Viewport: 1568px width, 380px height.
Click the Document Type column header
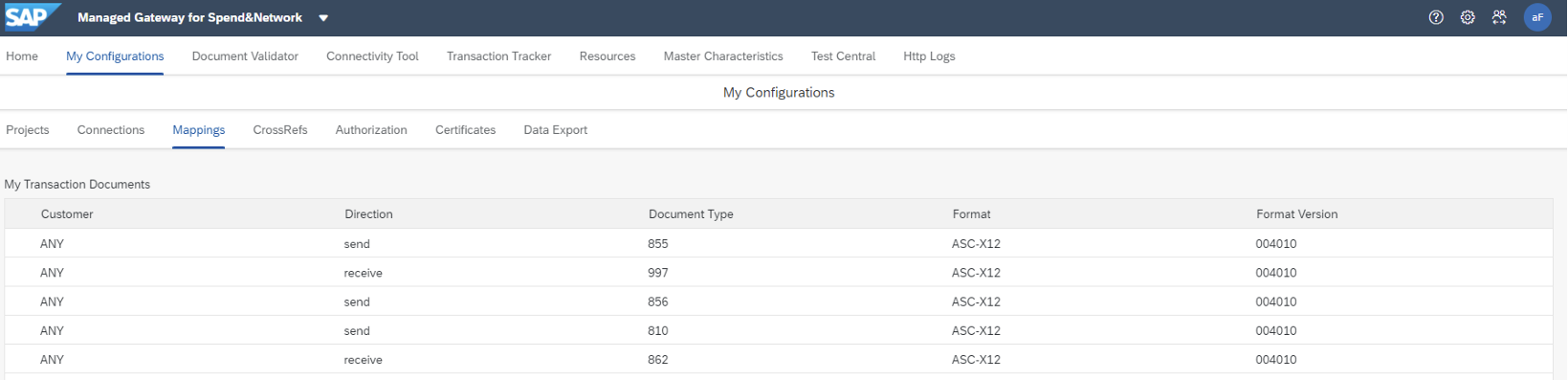click(691, 214)
